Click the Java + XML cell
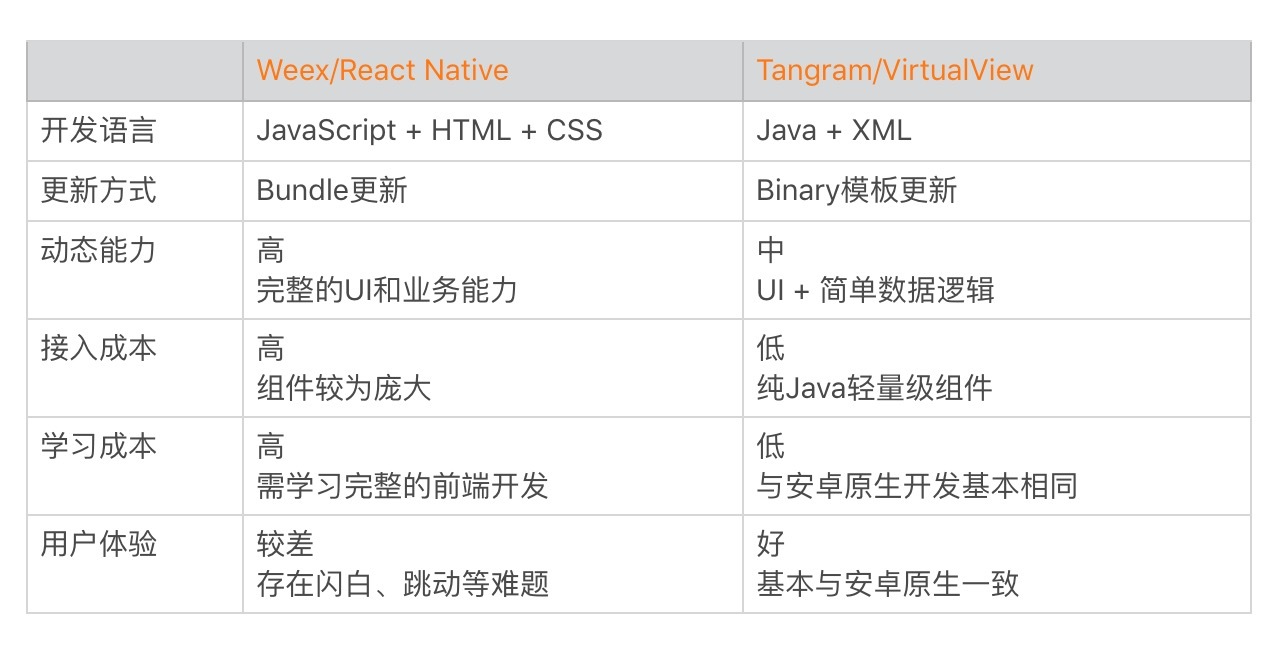This screenshot has height=654, width=1282. pos(833,131)
